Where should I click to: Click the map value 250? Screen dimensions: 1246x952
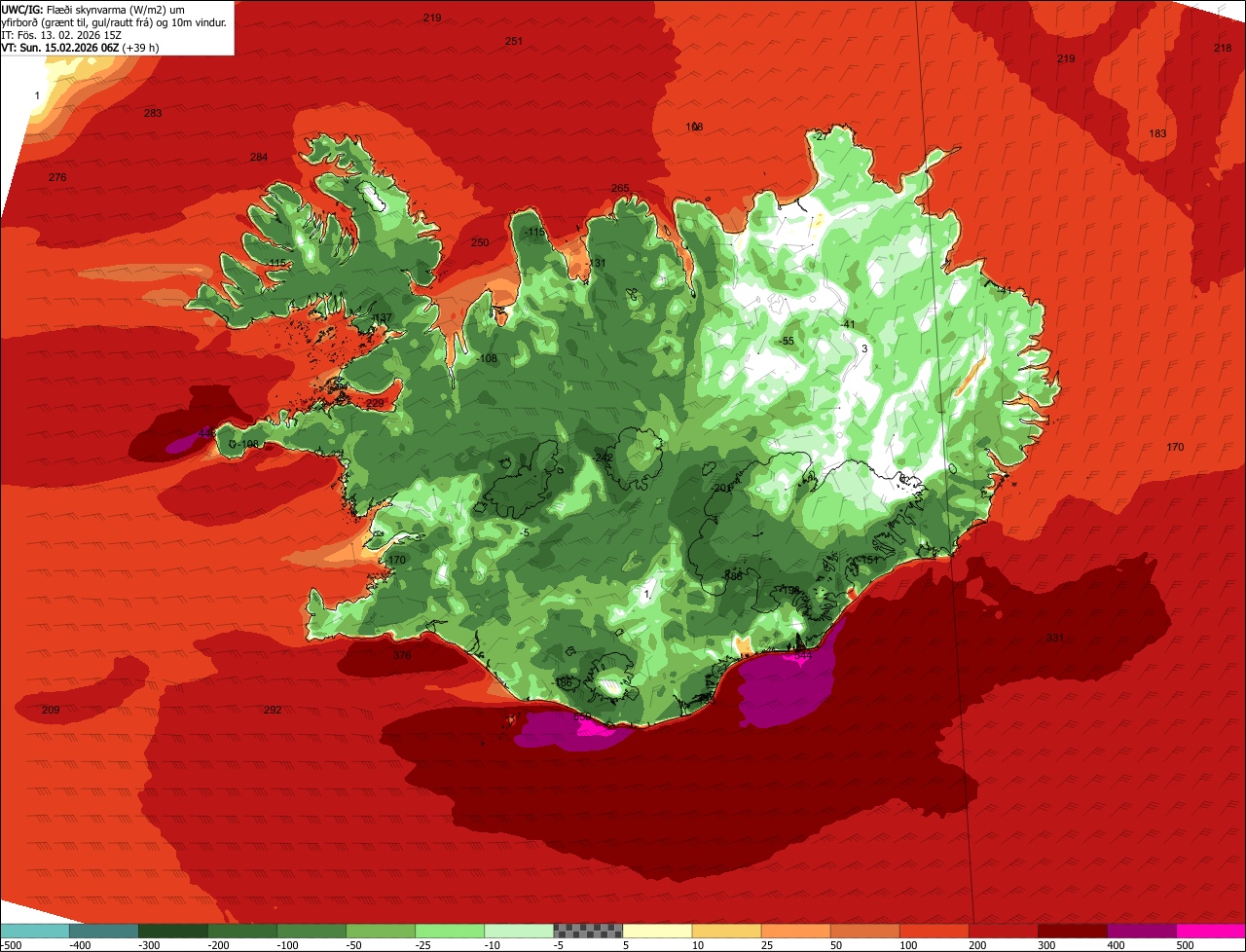tap(480, 242)
